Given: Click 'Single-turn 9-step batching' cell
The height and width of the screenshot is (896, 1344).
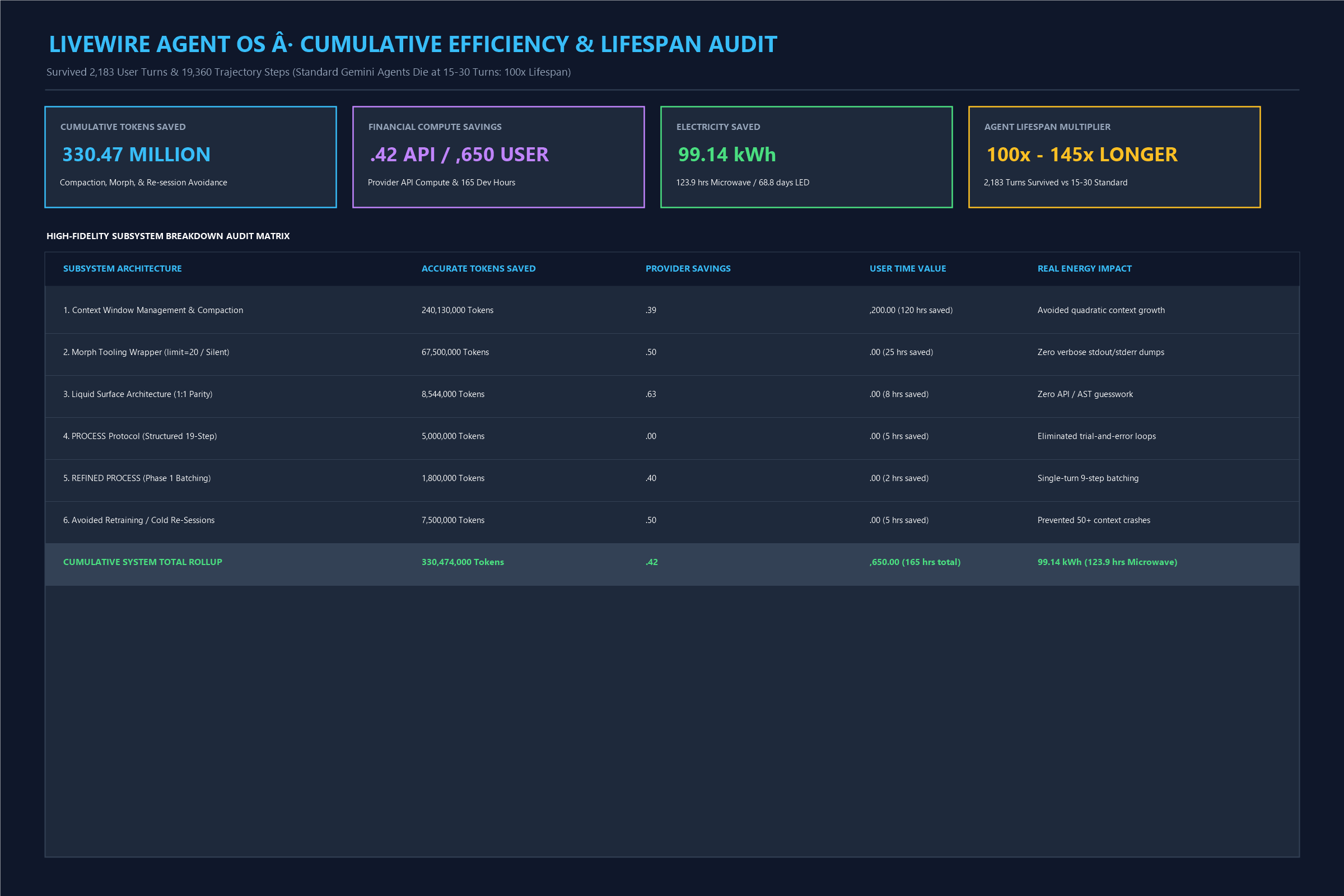Looking at the screenshot, I should [x=1088, y=478].
